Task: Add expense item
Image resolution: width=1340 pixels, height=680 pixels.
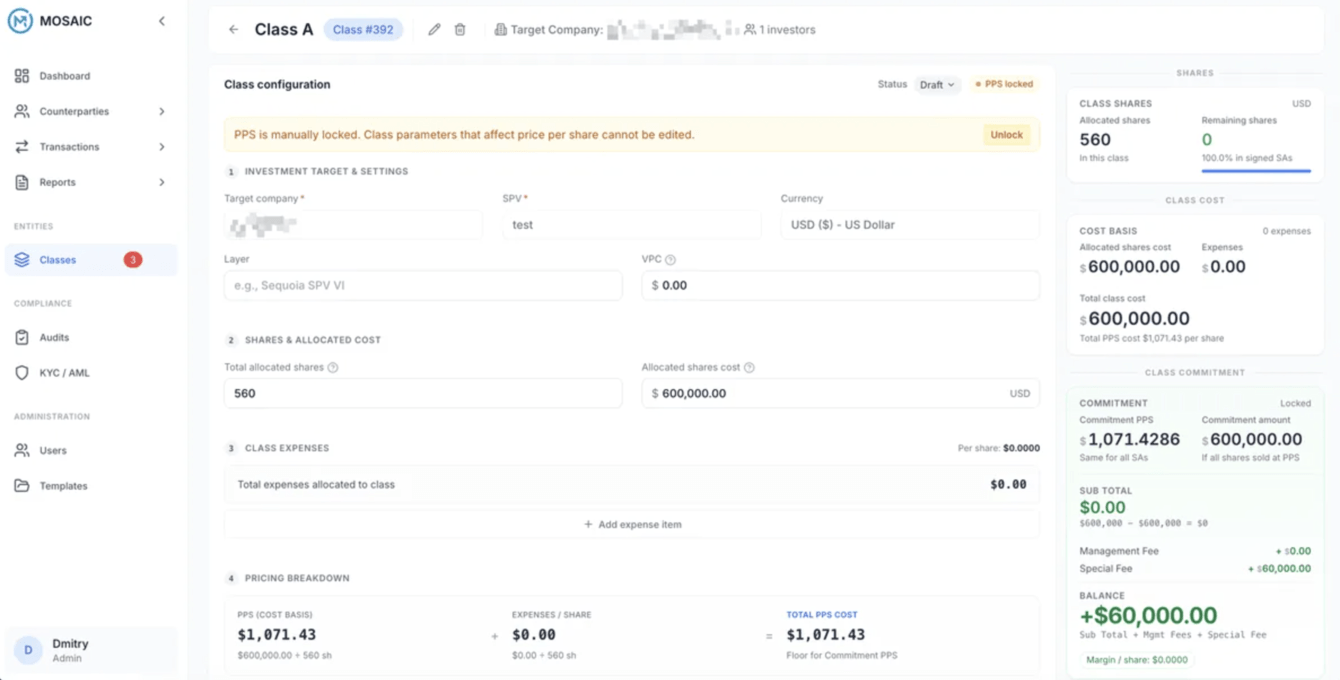Action: [x=632, y=524]
